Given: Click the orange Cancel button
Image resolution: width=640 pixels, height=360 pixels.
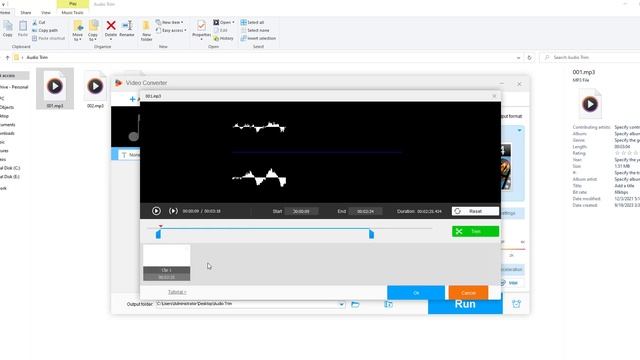Looking at the screenshot, I should point(468,293).
